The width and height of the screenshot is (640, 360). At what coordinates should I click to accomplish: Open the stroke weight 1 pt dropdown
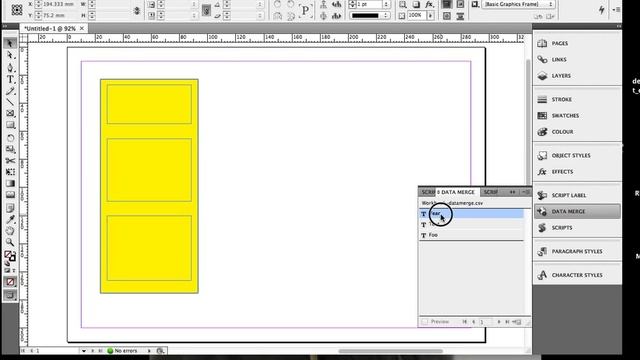click(386, 4)
